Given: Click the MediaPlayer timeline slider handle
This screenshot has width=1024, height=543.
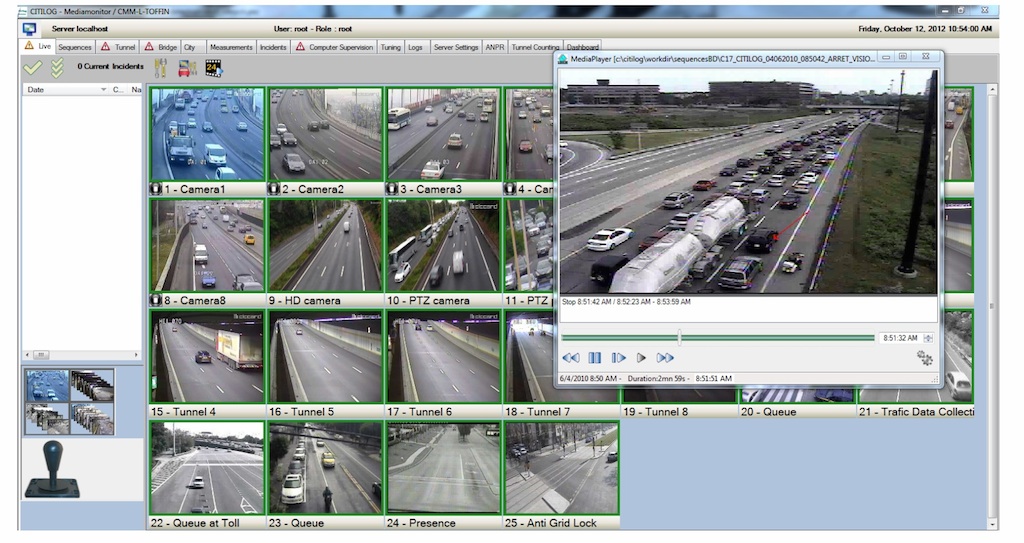Looking at the screenshot, I should pyautogui.click(x=680, y=338).
